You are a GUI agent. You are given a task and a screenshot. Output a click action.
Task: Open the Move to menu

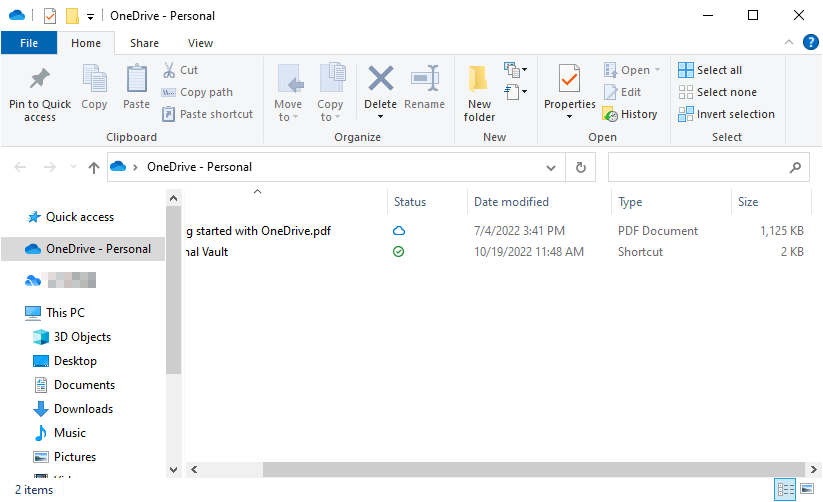tap(288, 93)
